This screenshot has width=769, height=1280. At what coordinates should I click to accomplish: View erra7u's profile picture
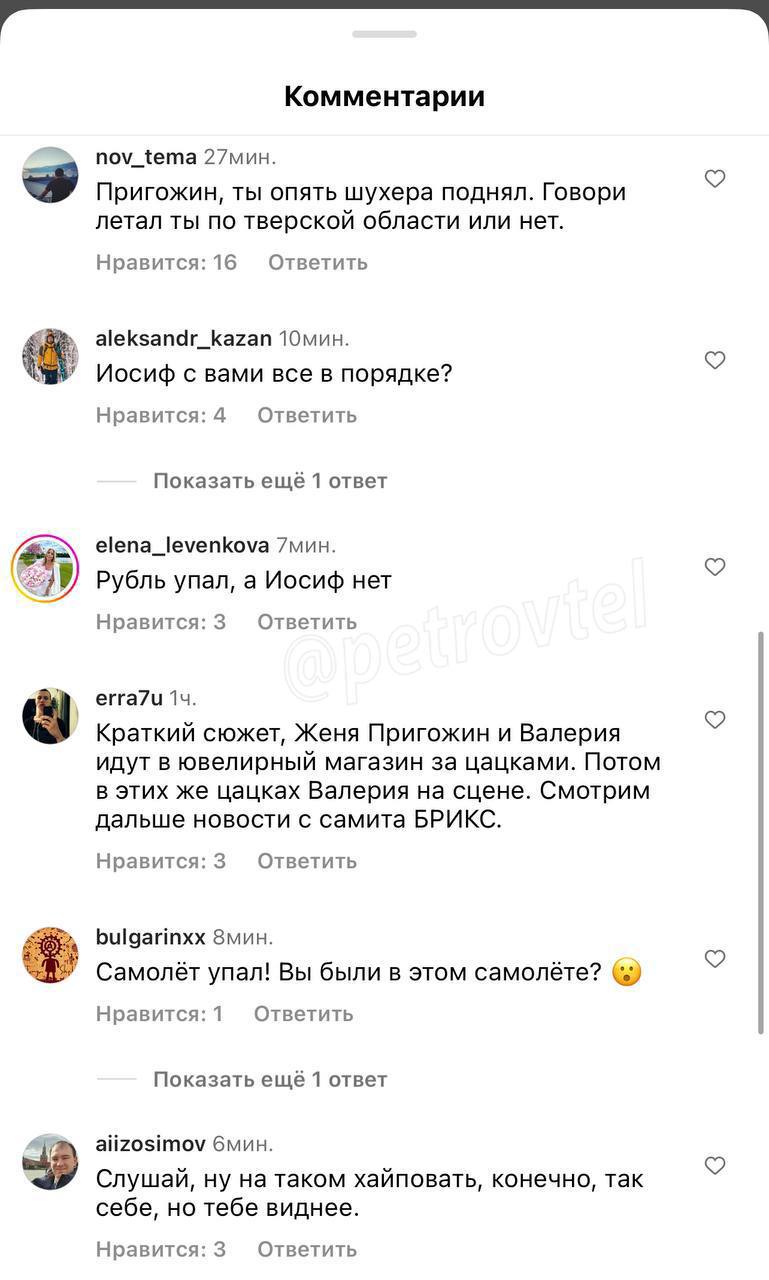coord(50,716)
